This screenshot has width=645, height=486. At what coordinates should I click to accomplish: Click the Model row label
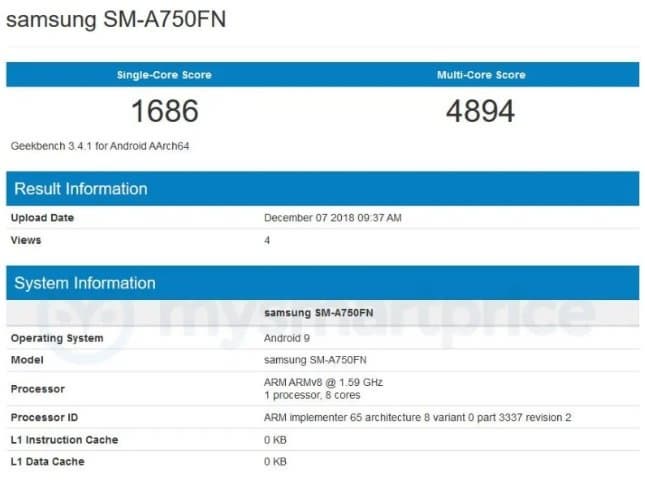[x=27, y=360]
